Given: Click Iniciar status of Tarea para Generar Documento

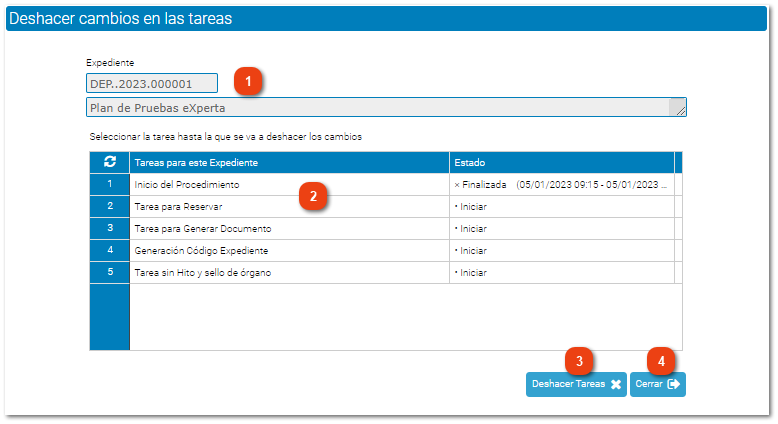Looking at the screenshot, I should [562, 229].
